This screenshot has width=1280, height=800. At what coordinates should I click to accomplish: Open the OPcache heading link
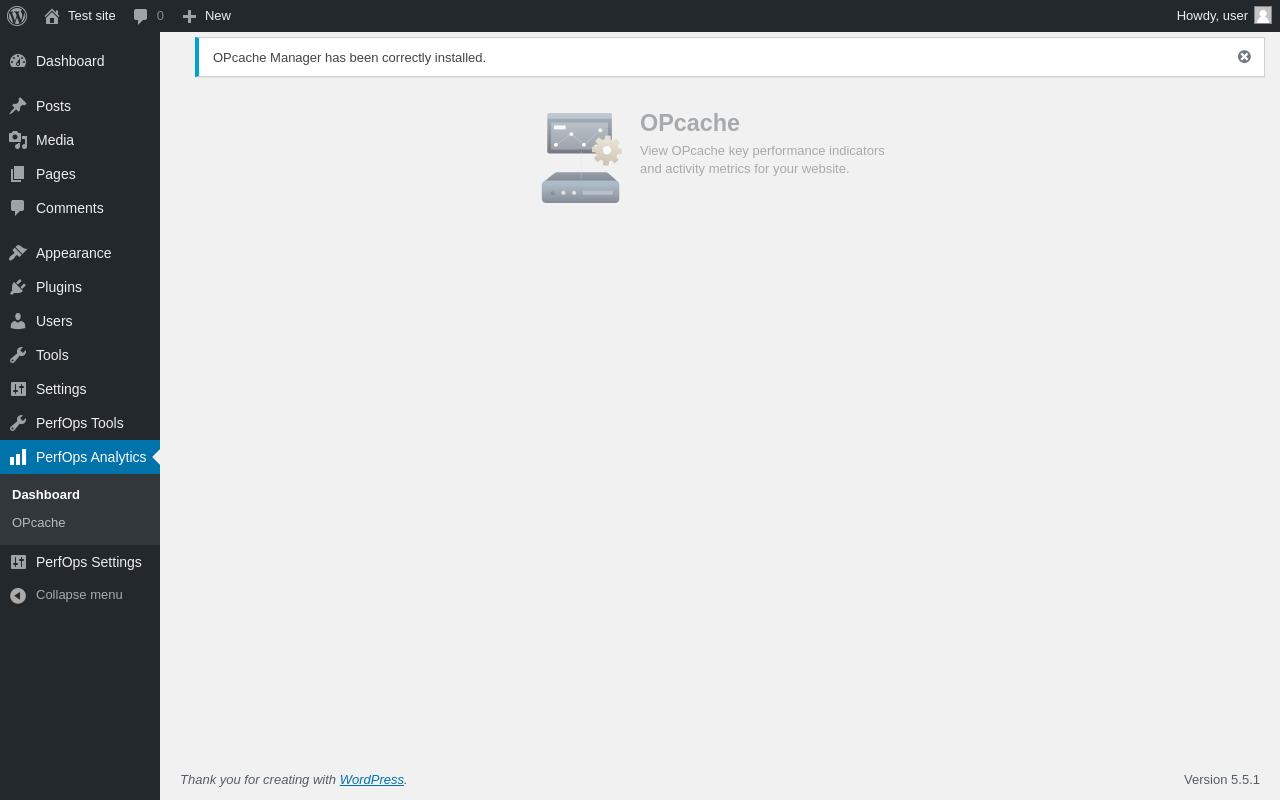[x=690, y=123]
